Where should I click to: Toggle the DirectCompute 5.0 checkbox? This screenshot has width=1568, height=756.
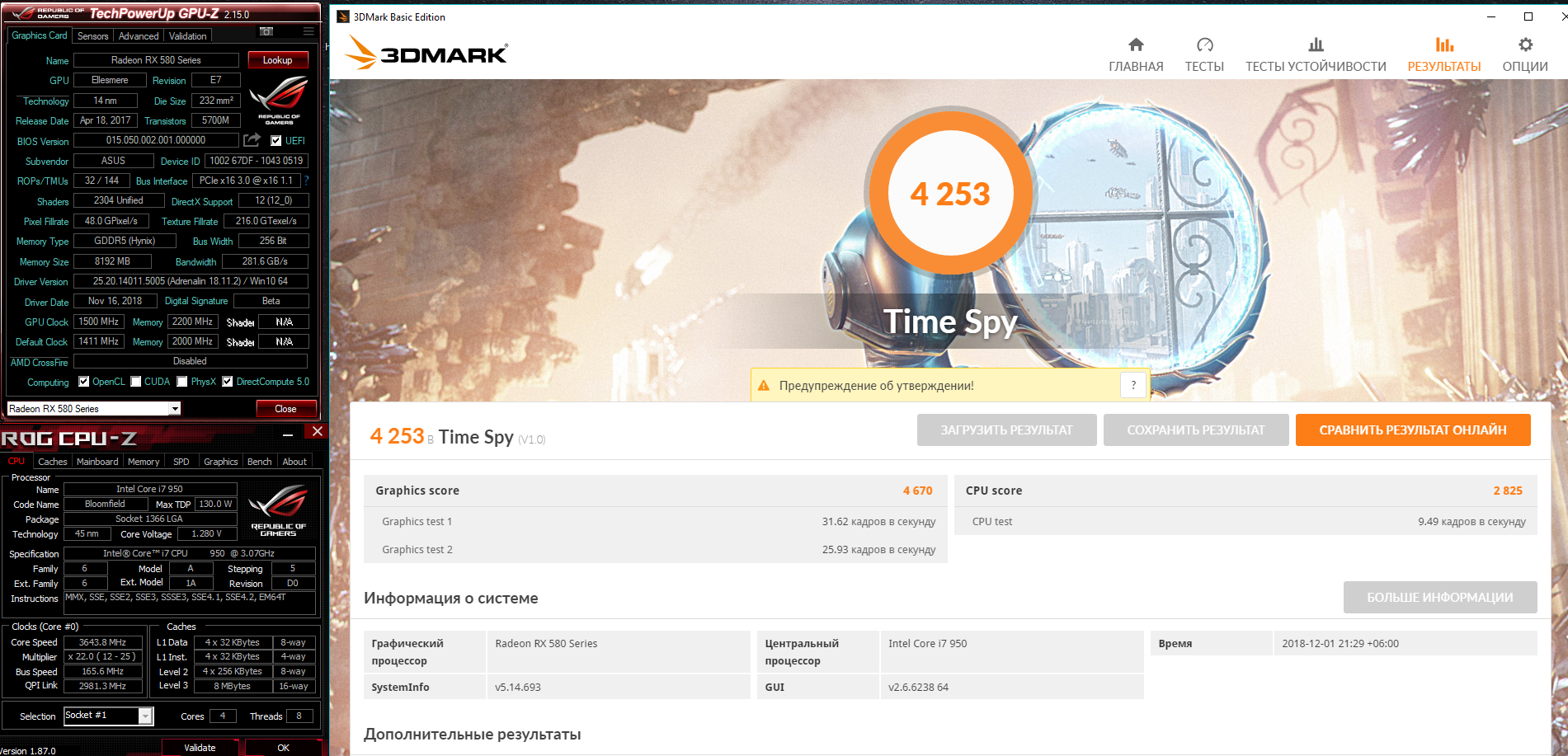(227, 382)
